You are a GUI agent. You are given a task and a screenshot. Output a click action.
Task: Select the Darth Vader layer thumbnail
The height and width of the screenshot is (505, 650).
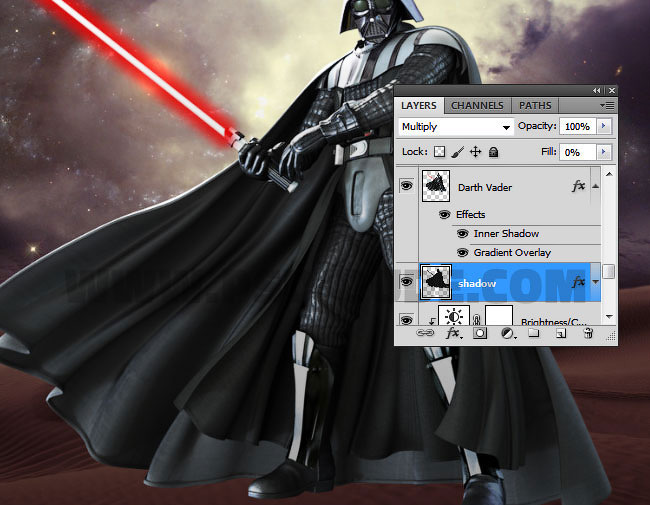pyautogui.click(x=436, y=186)
